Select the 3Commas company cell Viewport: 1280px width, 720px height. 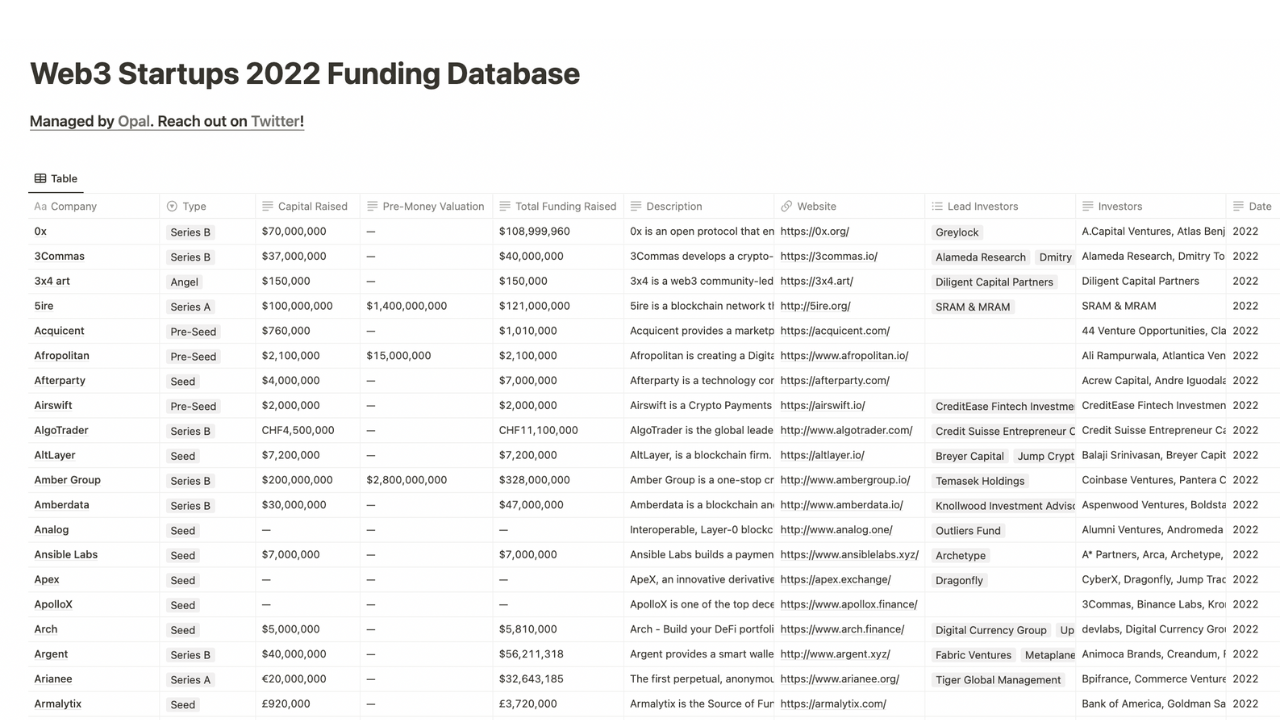(x=94, y=256)
